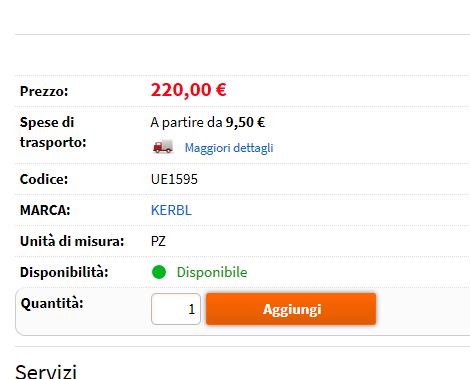Click the Quantità label
Screen dimensions: 470x379
click(52, 303)
